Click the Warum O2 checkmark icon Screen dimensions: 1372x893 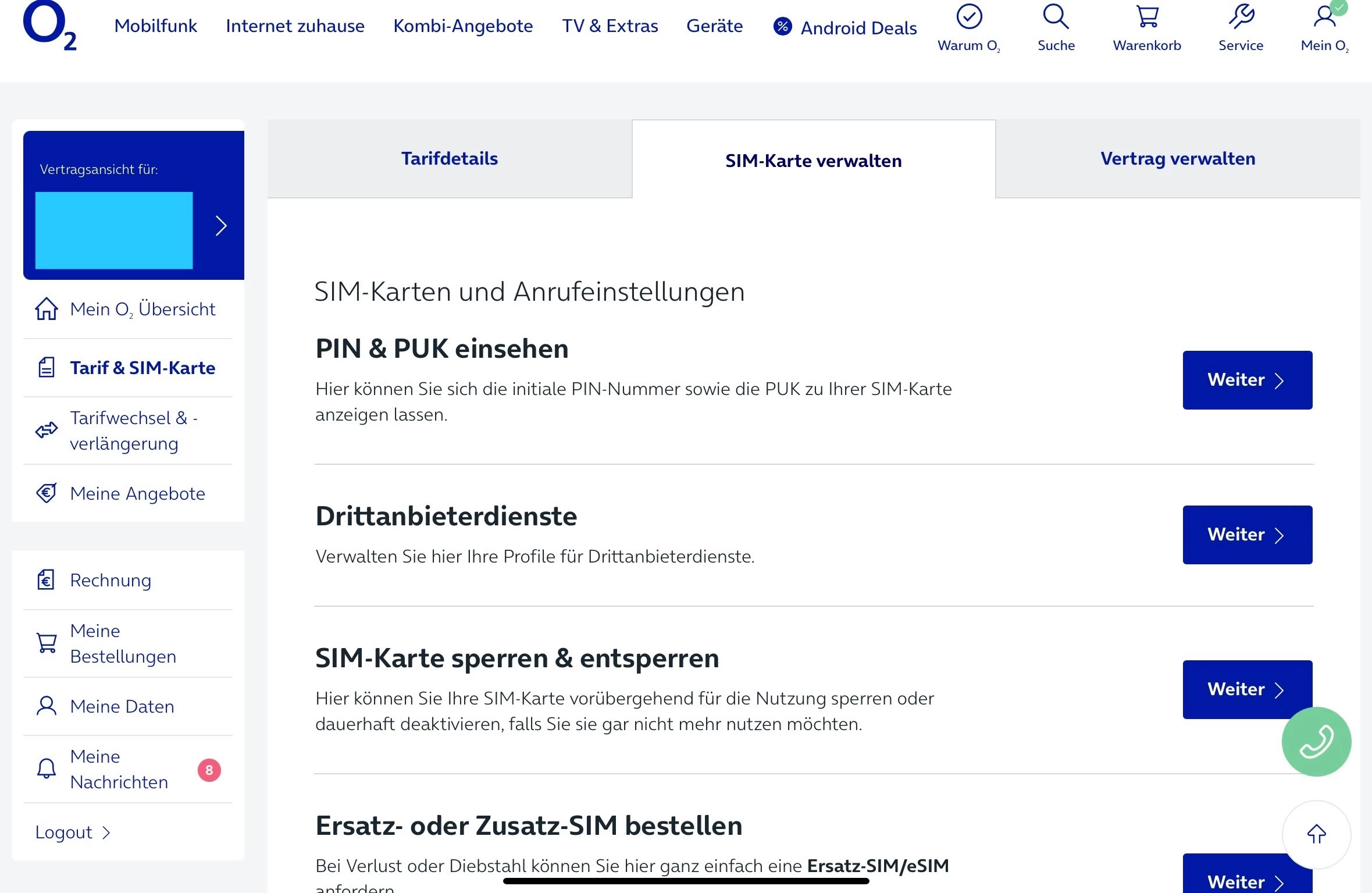click(x=969, y=17)
